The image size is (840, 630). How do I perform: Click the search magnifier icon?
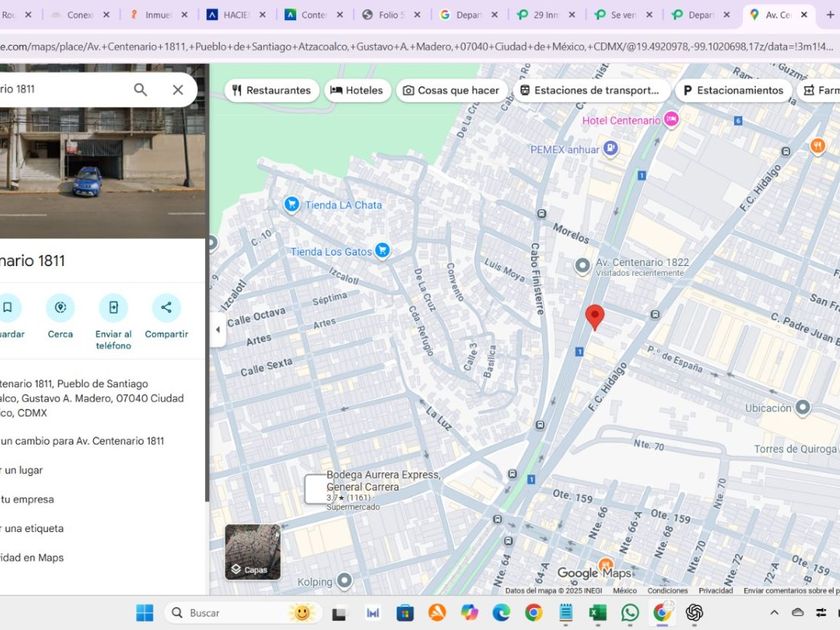pyautogui.click(x=140, y=89)
